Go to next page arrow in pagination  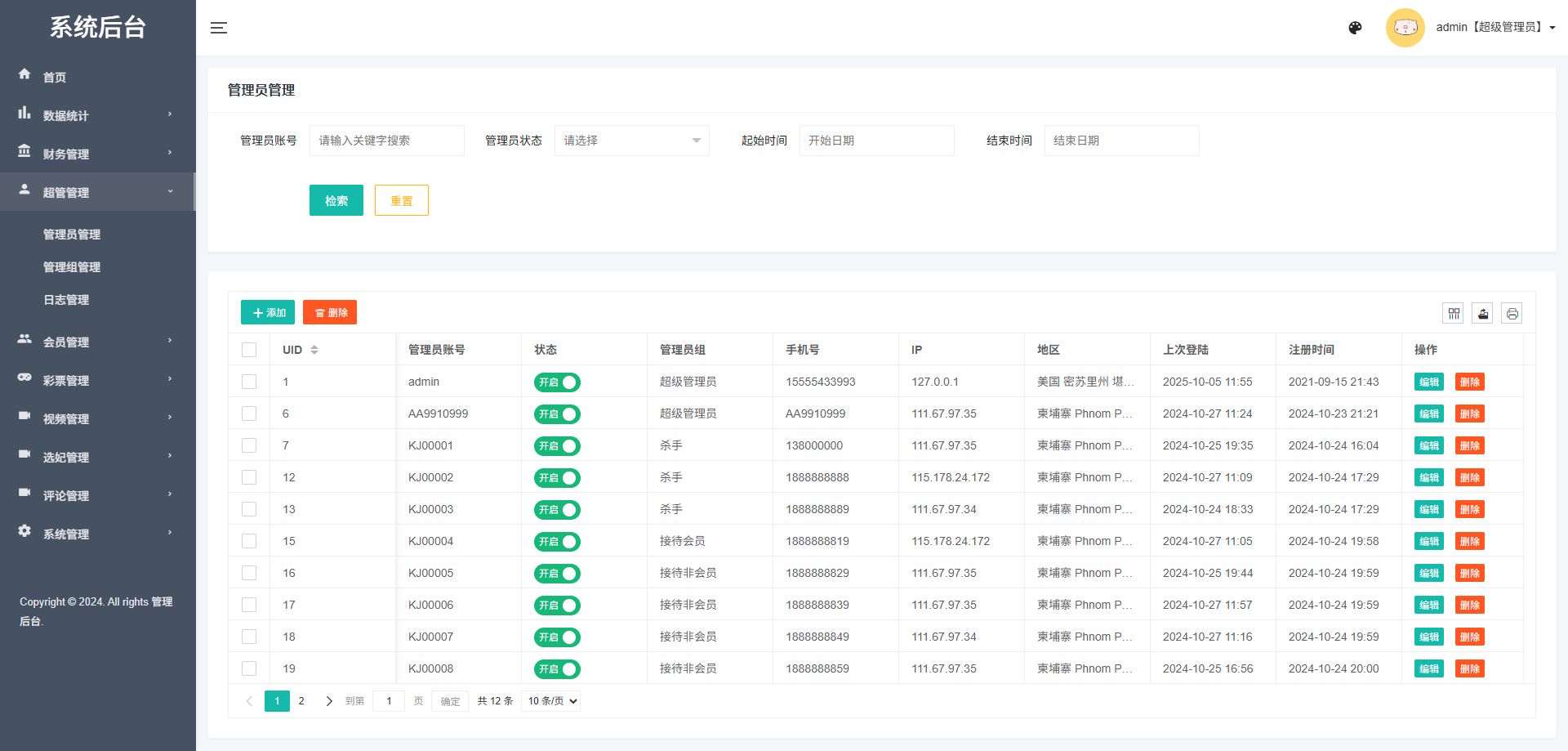tap(329, 701)
